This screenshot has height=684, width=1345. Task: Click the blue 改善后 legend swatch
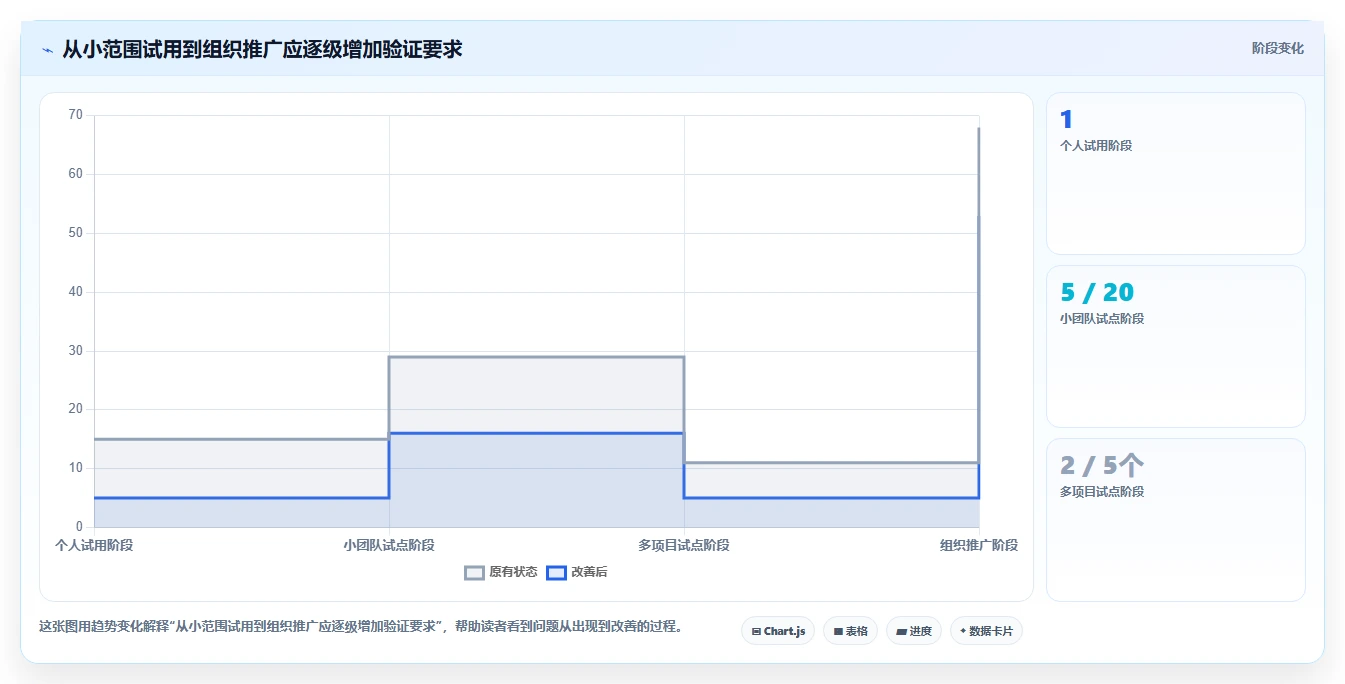pyautogui.click(x=556, y=572)
